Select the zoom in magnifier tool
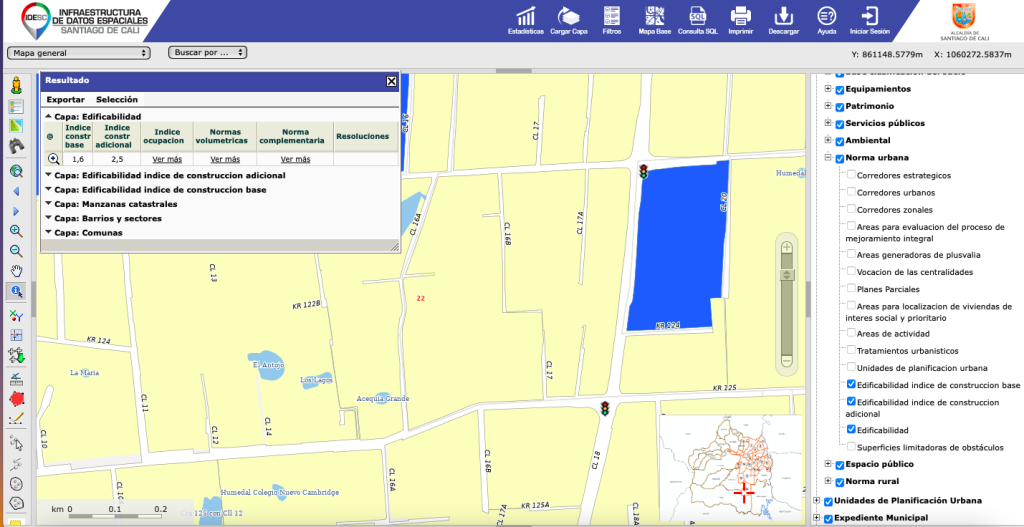This screenshot has height=527, width=1024. click(x=16, y=231)
